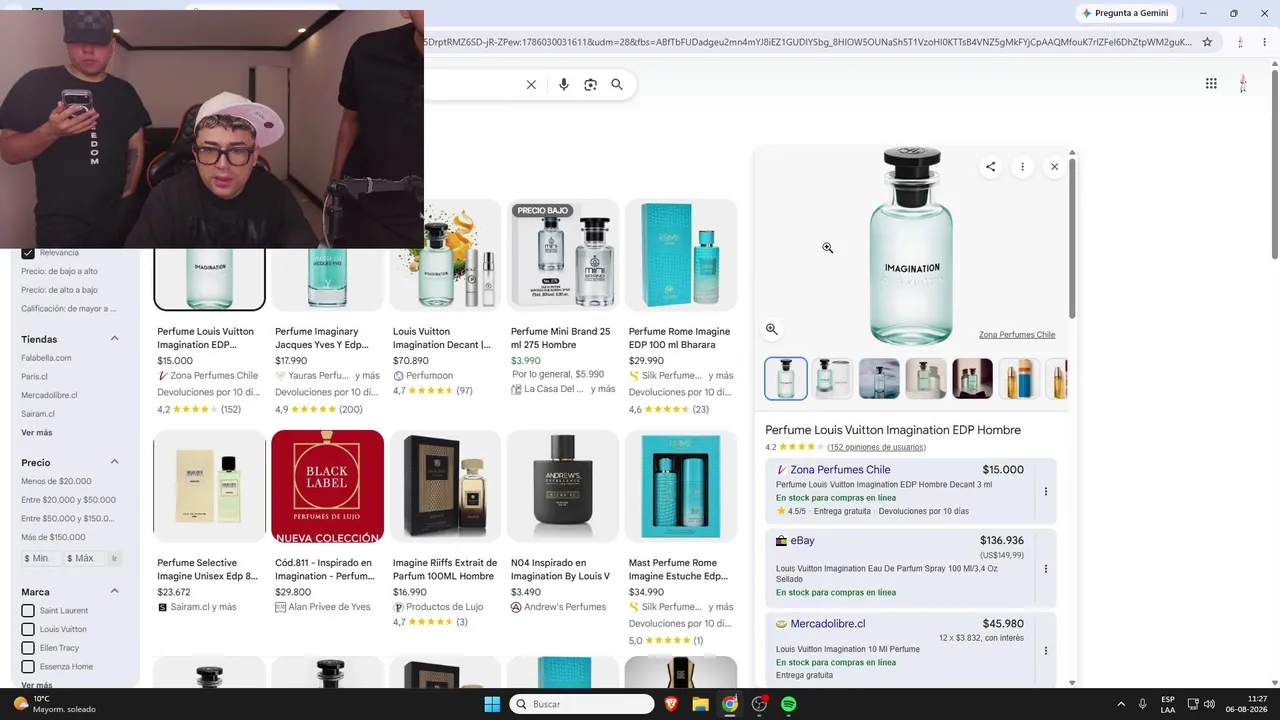Click the Máx. price input field
The height and width of the screenshot is (720, 1280).
point(84,558)
